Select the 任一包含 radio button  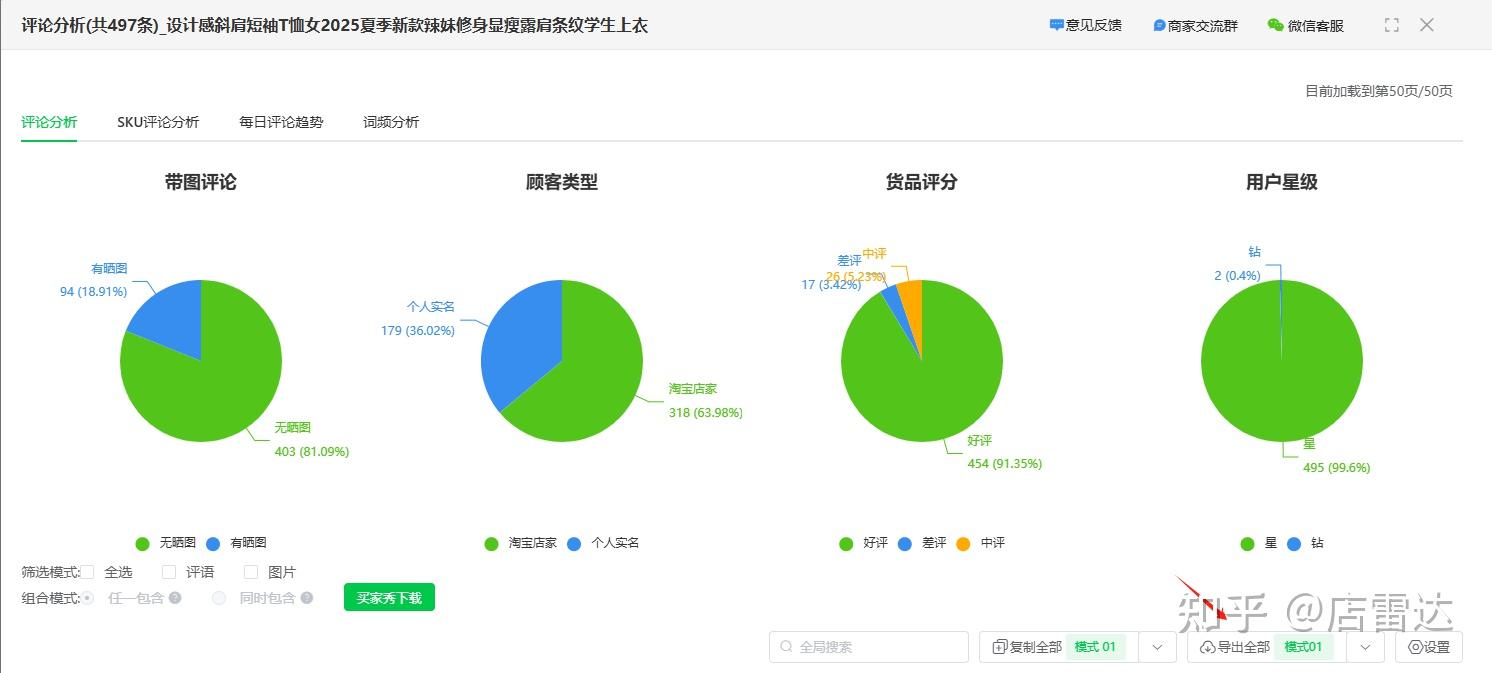coord(88,598)
